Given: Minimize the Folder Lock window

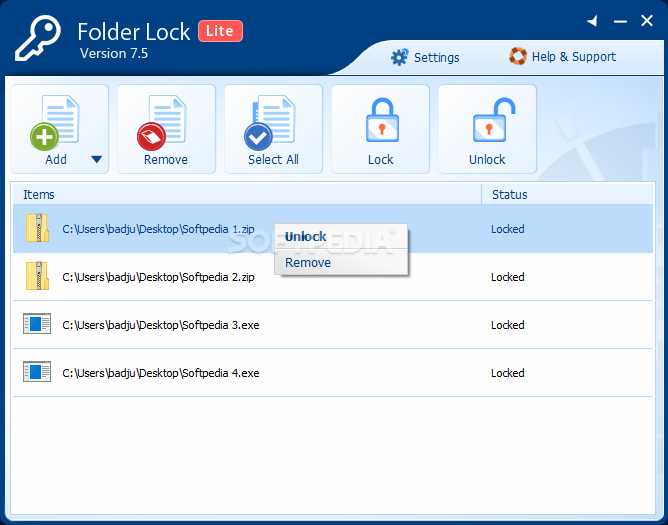Looking at the screenshot, I should click(620, 21).
